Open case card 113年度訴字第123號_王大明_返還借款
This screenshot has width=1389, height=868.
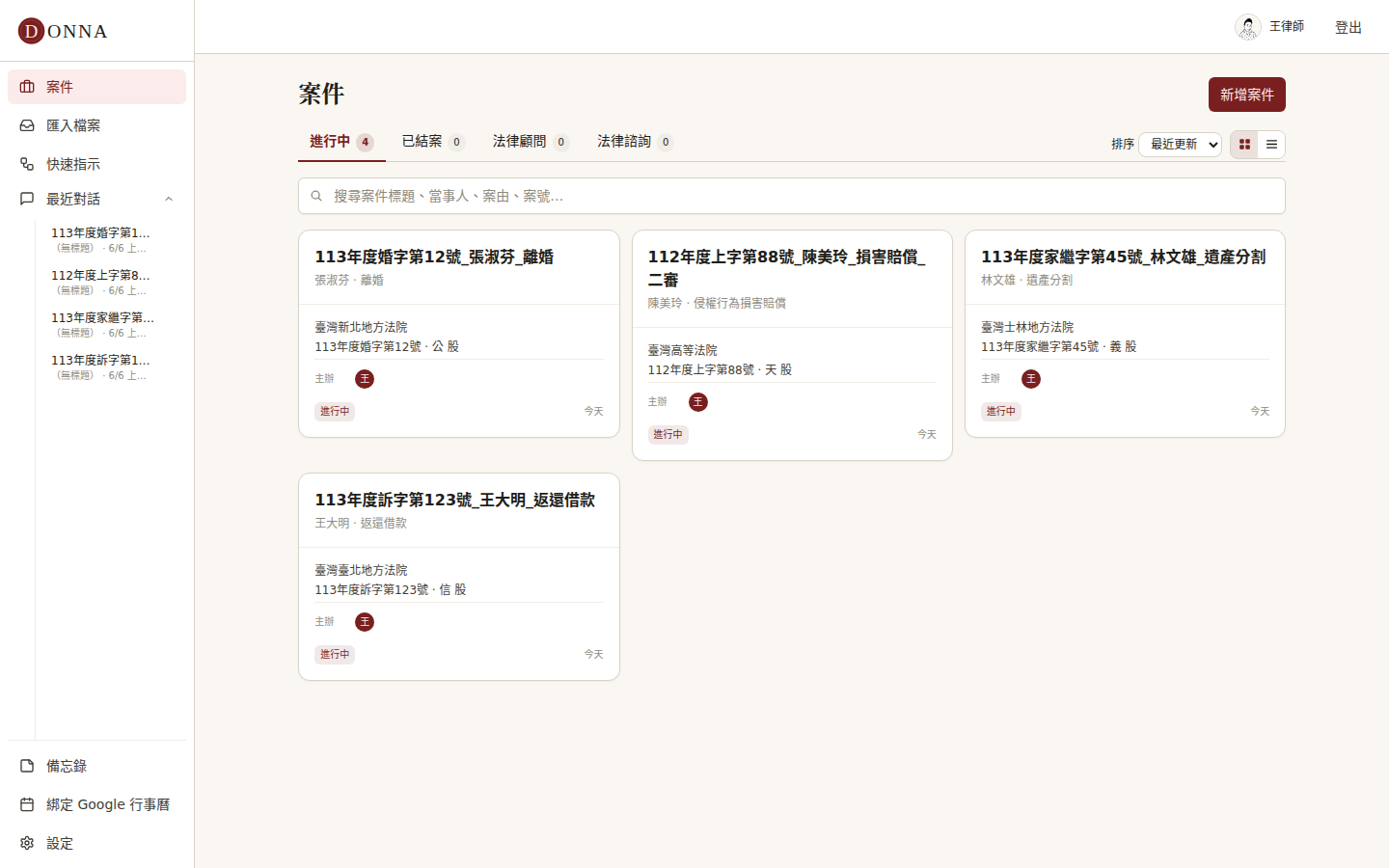click(459, 577)
